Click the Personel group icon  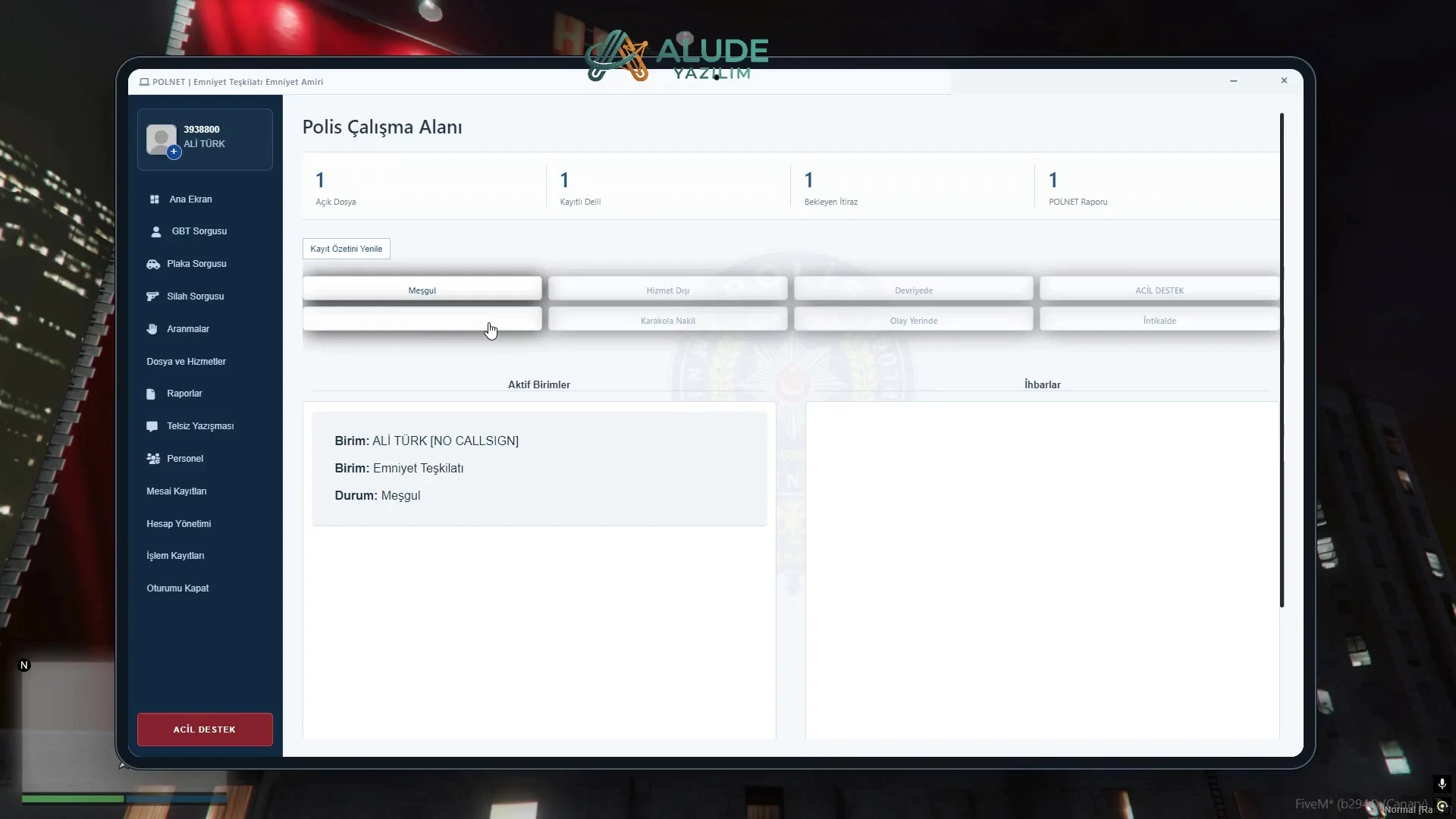pyautogui.click(x=153, y=459)
